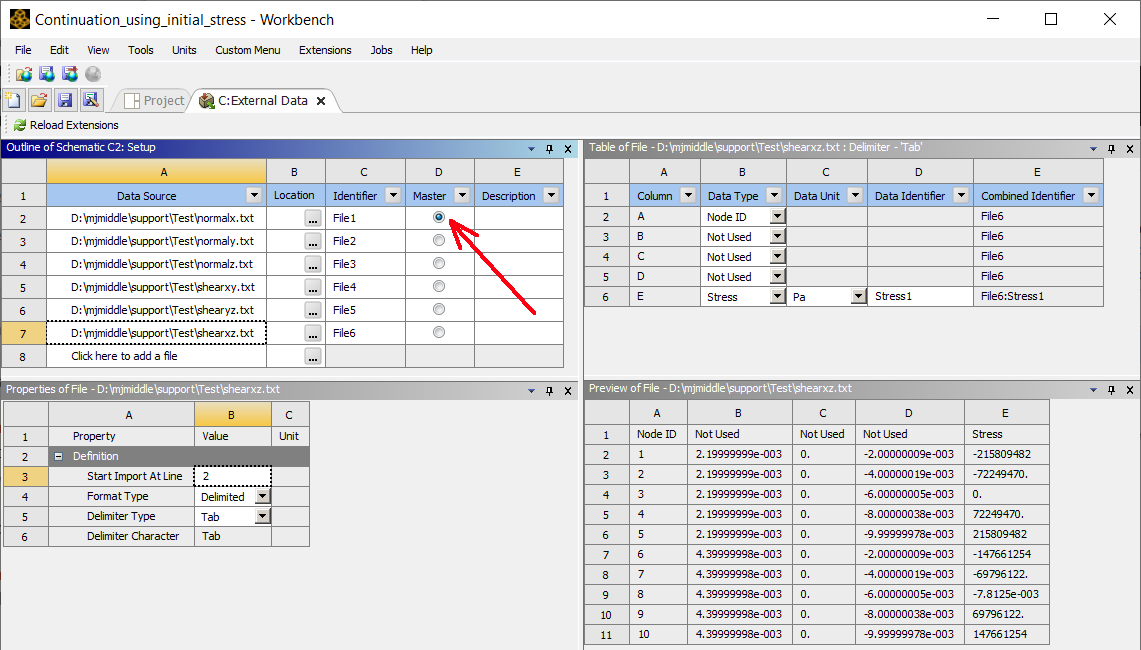
Task: Edit the Stress1 data identifier cell
Action: [920, 296]
